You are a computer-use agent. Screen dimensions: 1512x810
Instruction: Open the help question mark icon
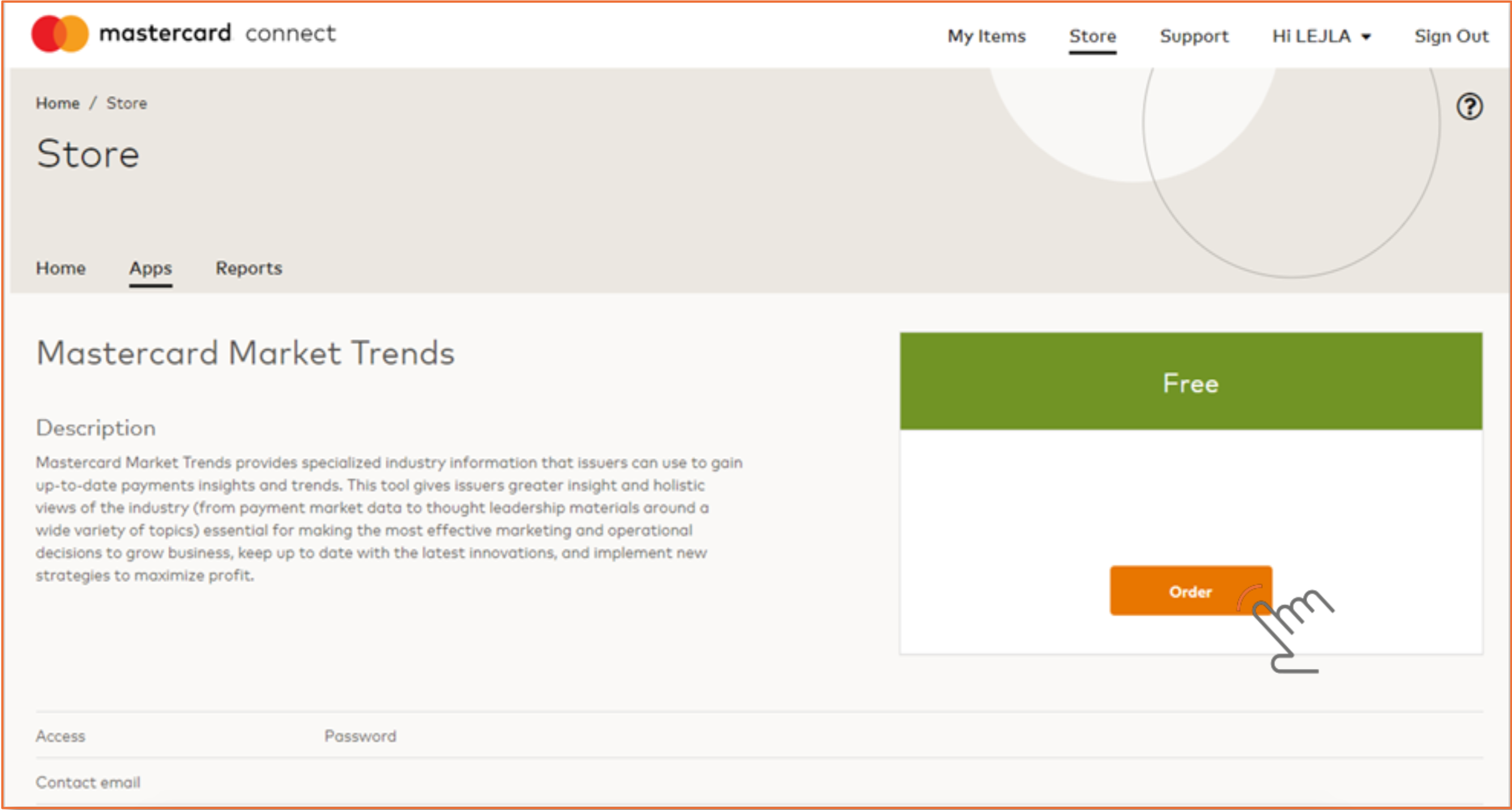(x=1469, y=107)
